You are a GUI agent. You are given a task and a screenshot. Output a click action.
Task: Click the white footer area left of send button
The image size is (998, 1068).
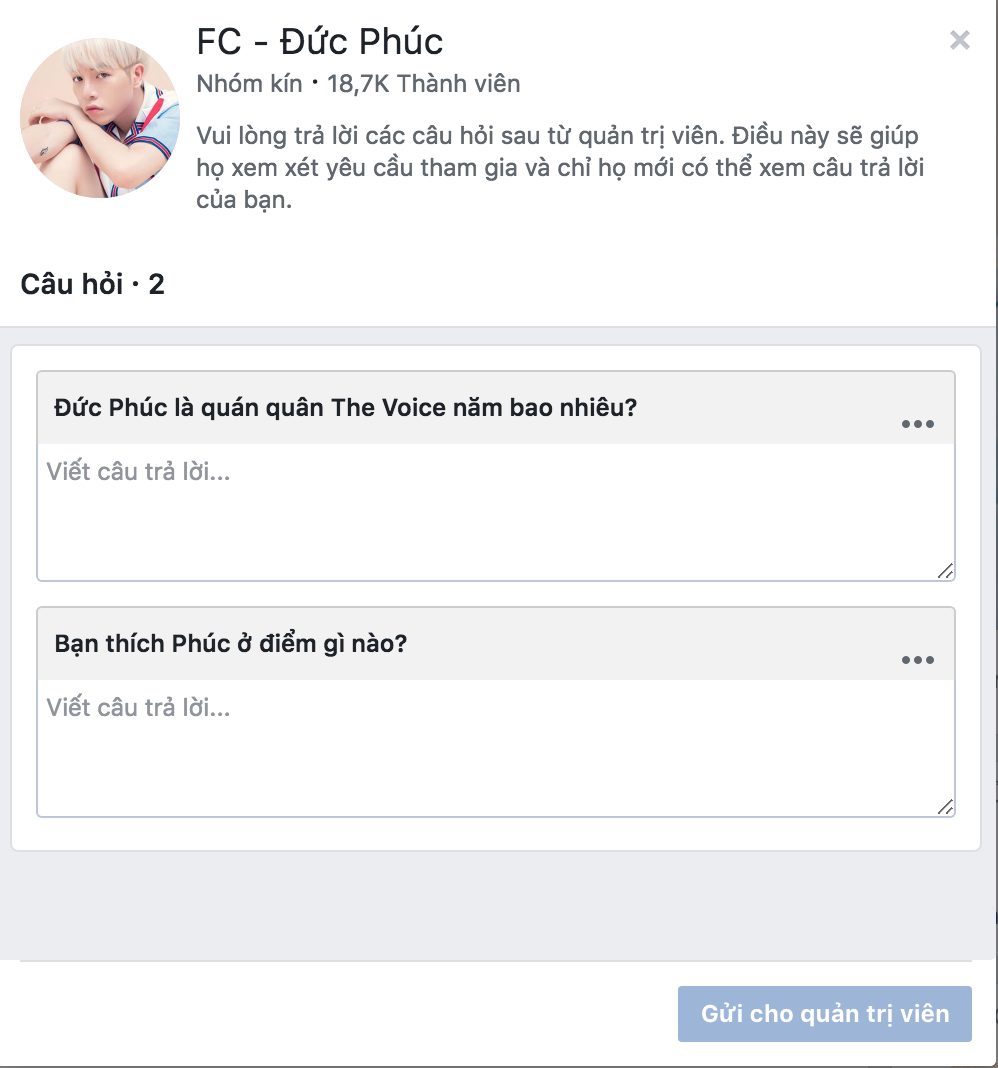coord(341,1014)
